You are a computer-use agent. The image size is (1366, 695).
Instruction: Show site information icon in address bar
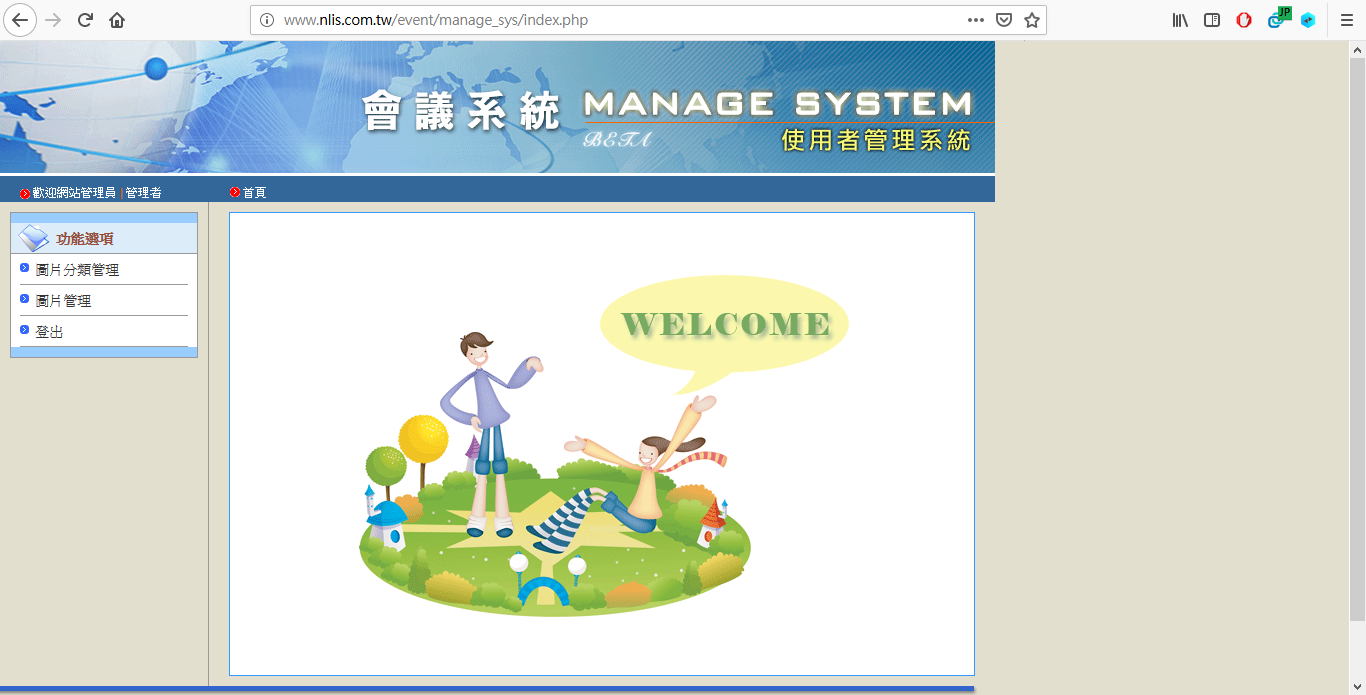pos(267,20)
